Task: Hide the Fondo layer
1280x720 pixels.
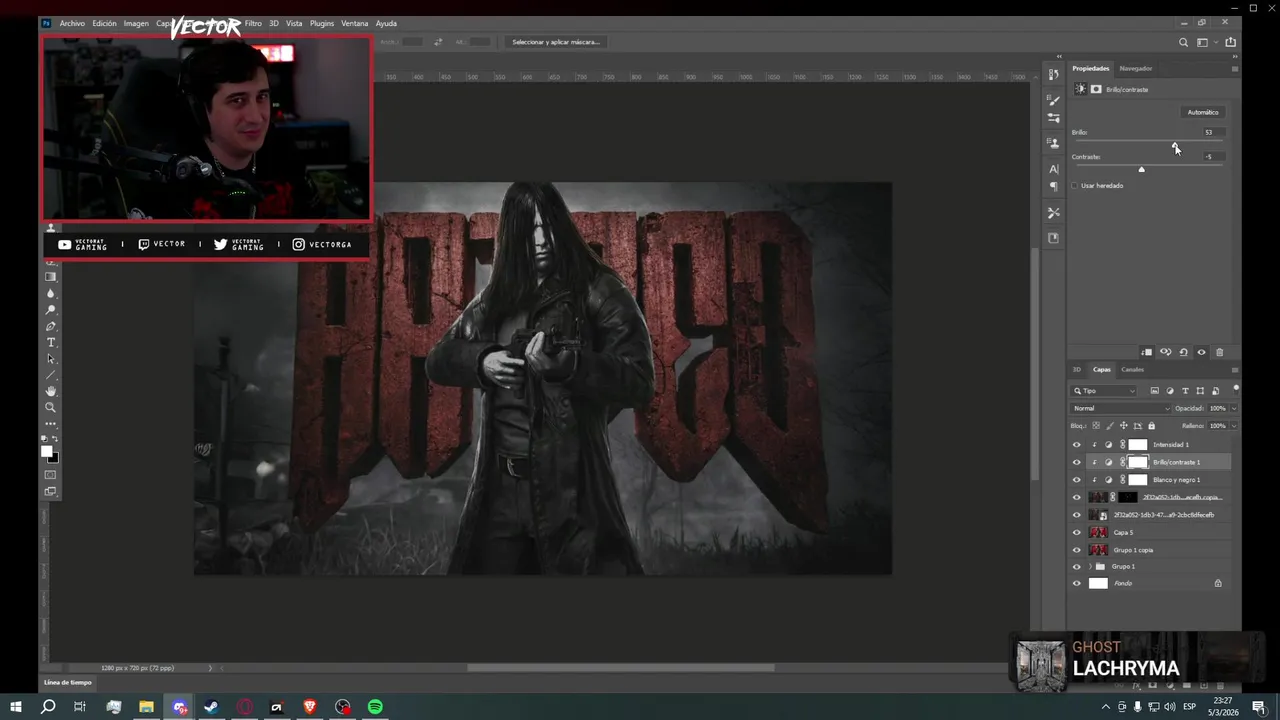Action: 1077,583
